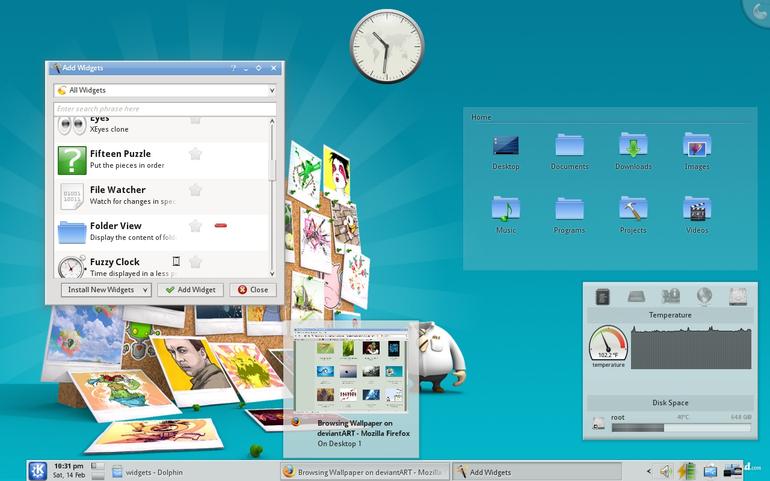Image resolution: width=770 pixels, height=481 pixels.
Task: Click the hard disk icon atop system monitor
Action: point(738,297)
